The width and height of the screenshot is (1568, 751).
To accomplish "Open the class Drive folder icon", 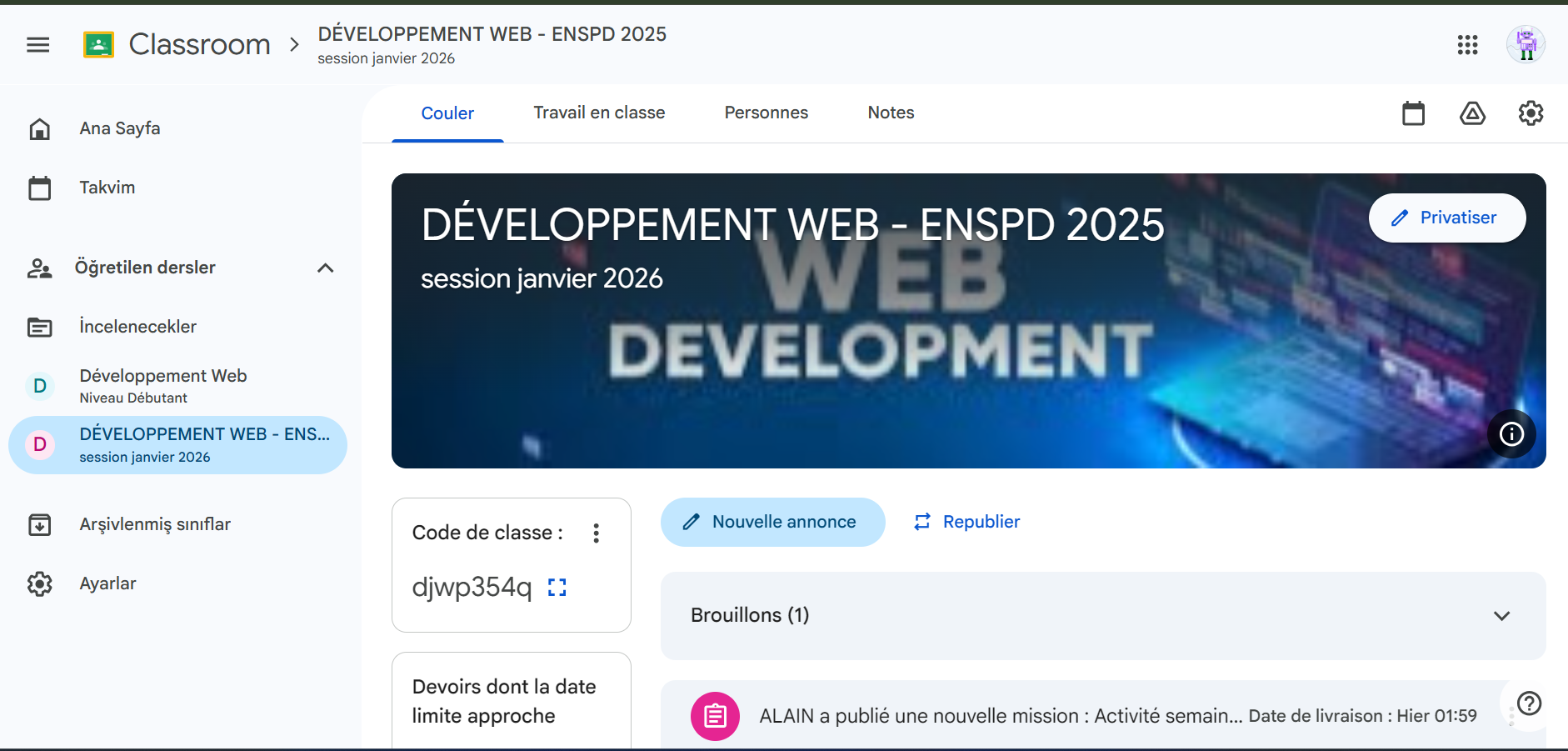I will click(x=1472, y=113).
